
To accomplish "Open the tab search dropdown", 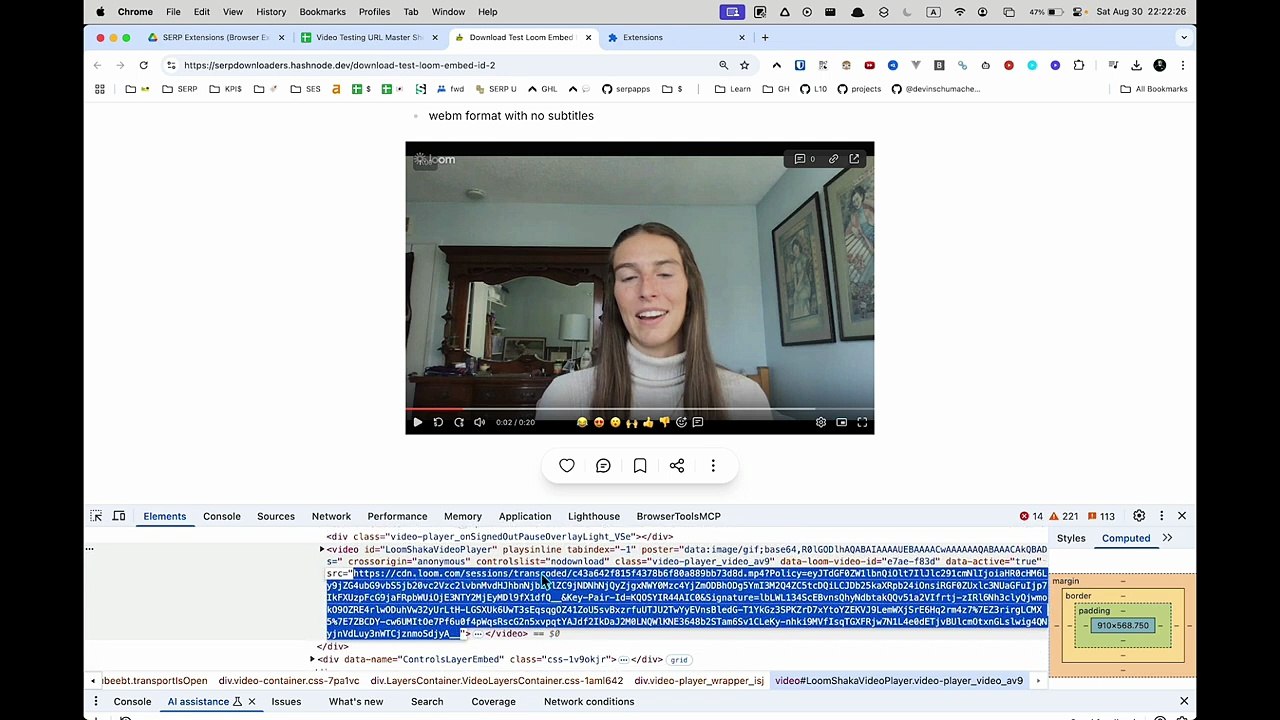I will click(x=1184, y=37).
